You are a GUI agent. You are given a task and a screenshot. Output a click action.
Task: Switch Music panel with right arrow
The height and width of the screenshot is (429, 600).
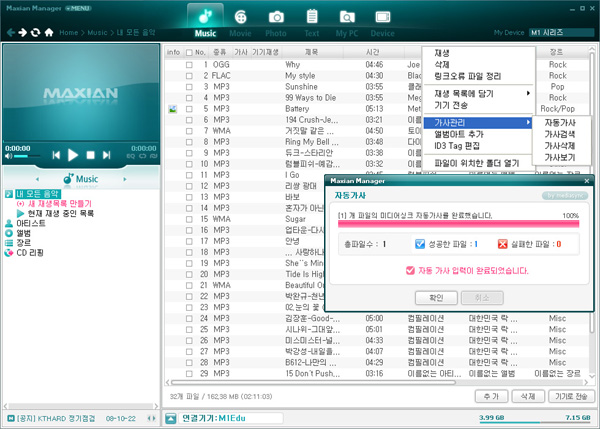click(125, 179)
